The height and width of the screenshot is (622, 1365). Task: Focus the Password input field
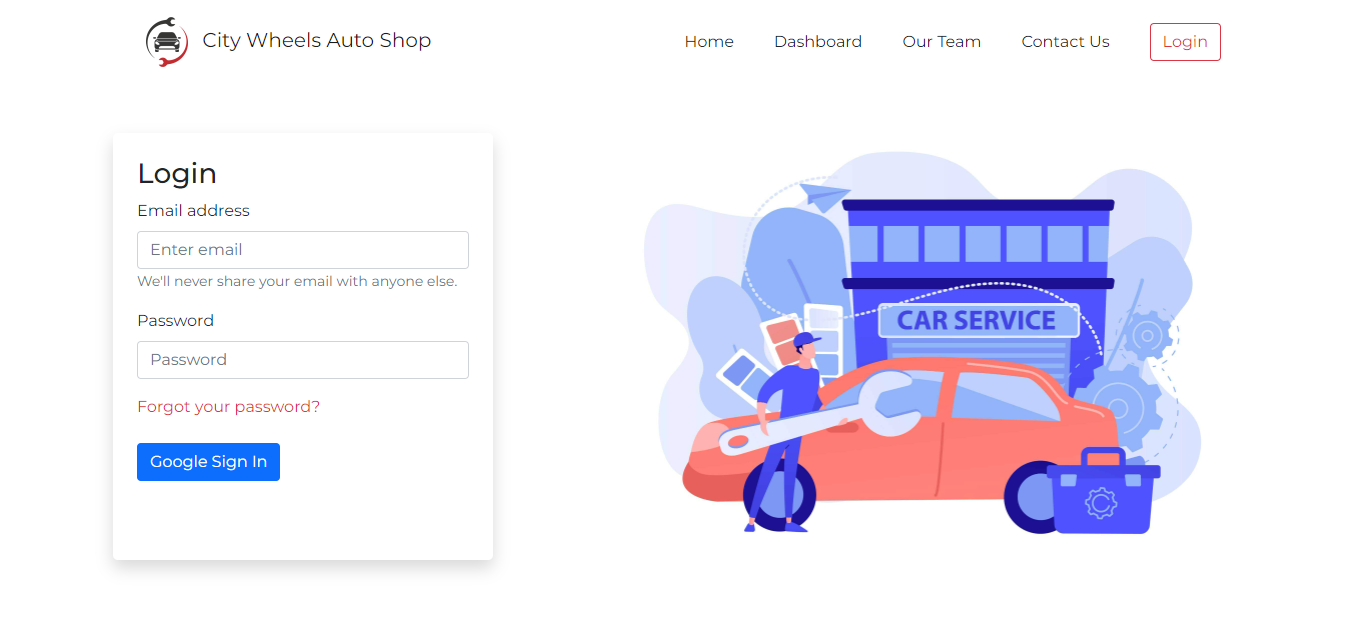tap(303, 360)
